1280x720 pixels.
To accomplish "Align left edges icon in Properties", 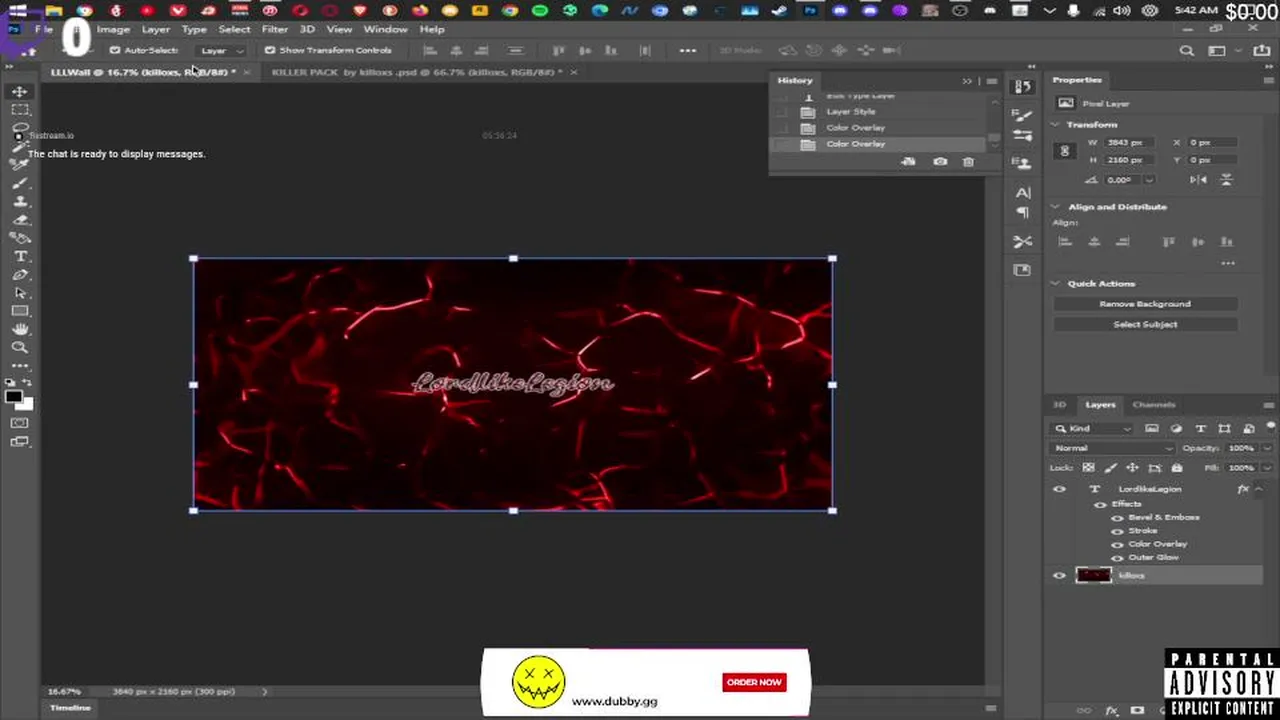I will coord(1065,242).
